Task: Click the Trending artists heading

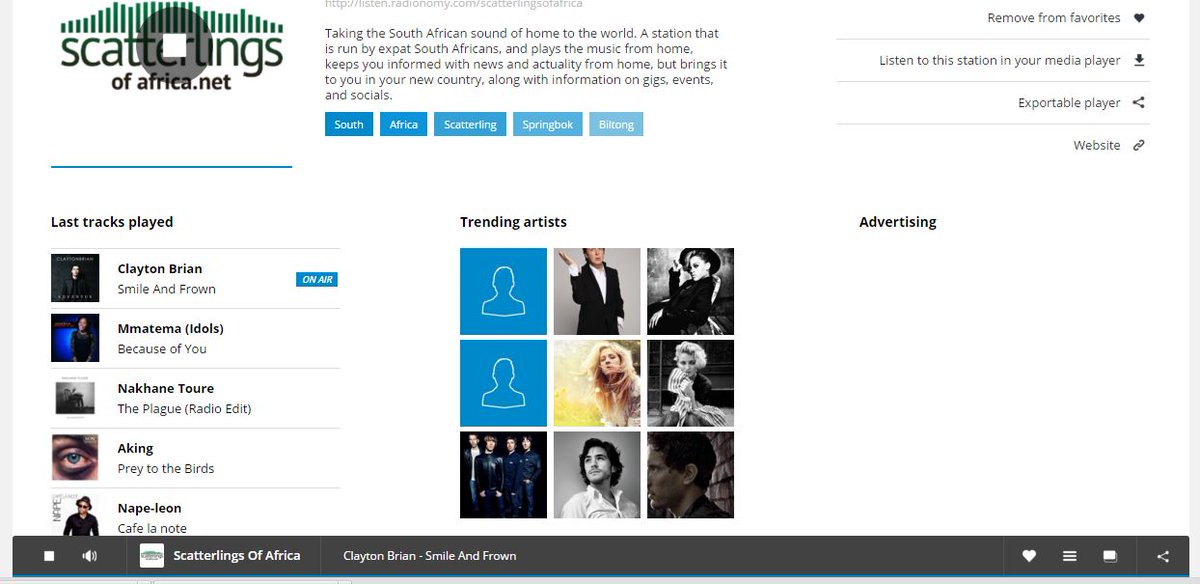Action: [x=513, y=222]
